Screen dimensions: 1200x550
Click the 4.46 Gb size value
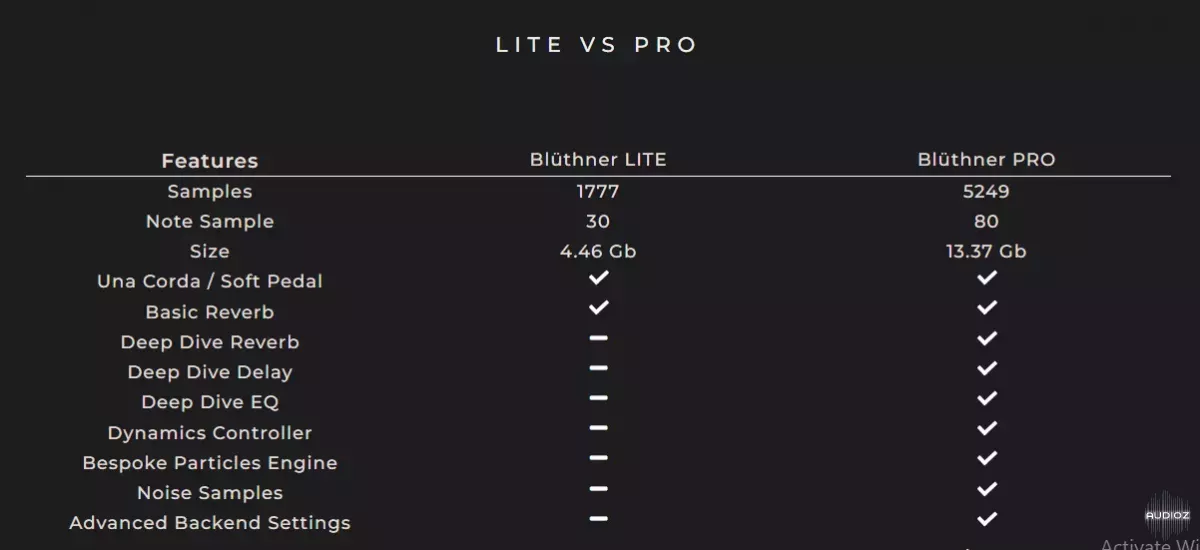[x=598, y=251]
